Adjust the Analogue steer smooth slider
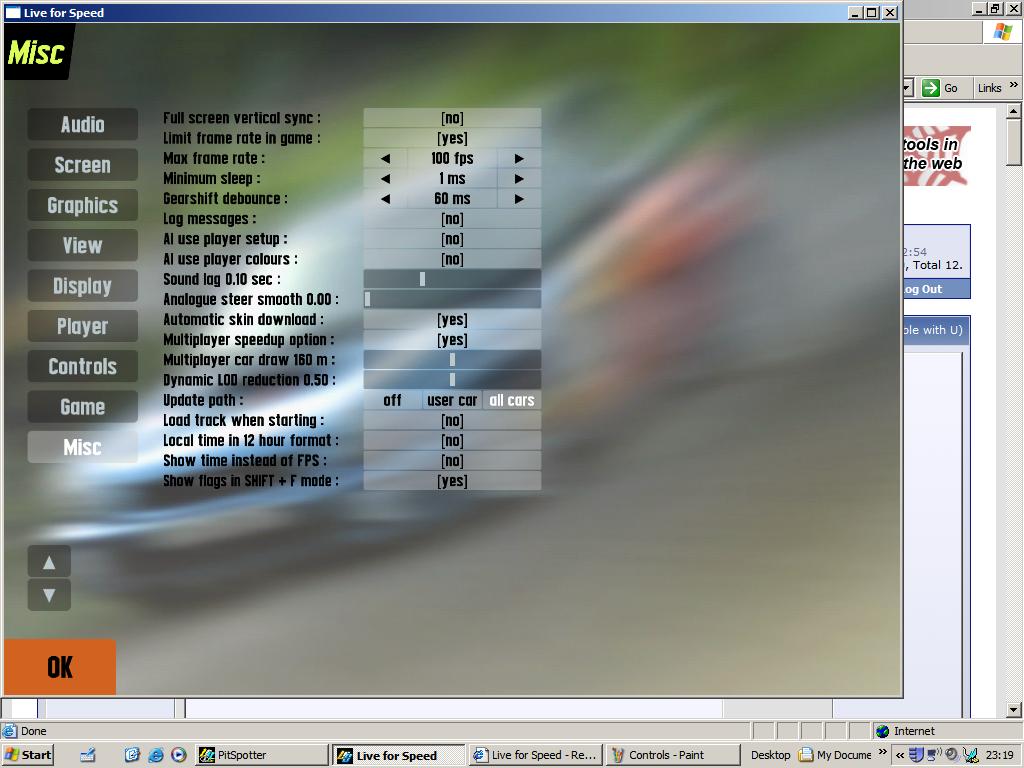1024x768 pixels. click(452, 300)
